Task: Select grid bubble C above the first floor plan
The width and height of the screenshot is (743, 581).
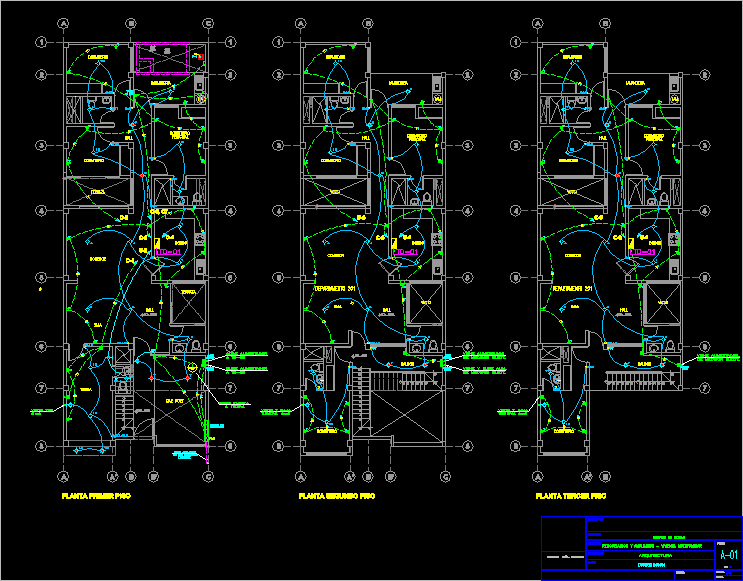Action: (208, 23)
